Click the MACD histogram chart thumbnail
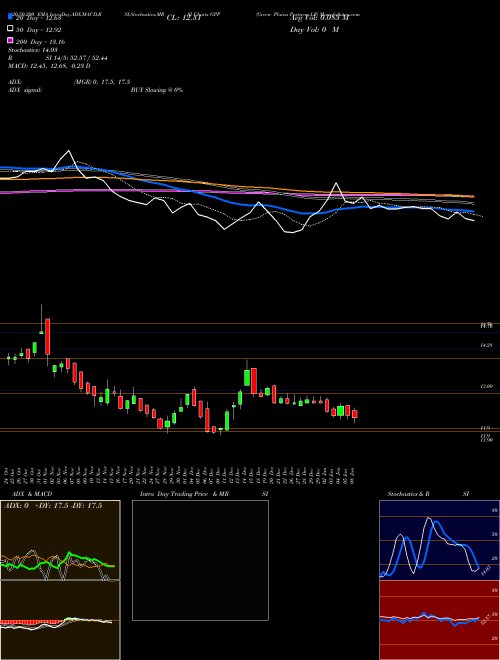Viewport: 500px width, 660px height. tap(60, 620)
